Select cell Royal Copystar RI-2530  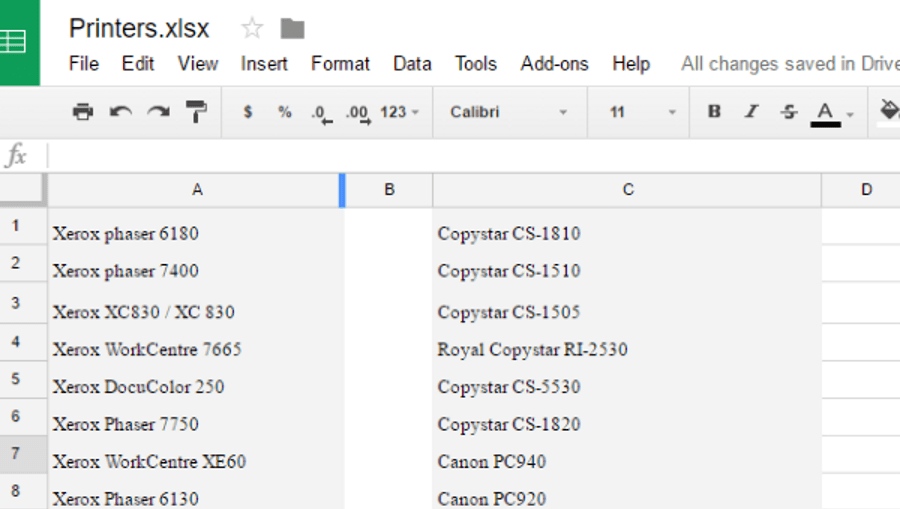(627, 342)
